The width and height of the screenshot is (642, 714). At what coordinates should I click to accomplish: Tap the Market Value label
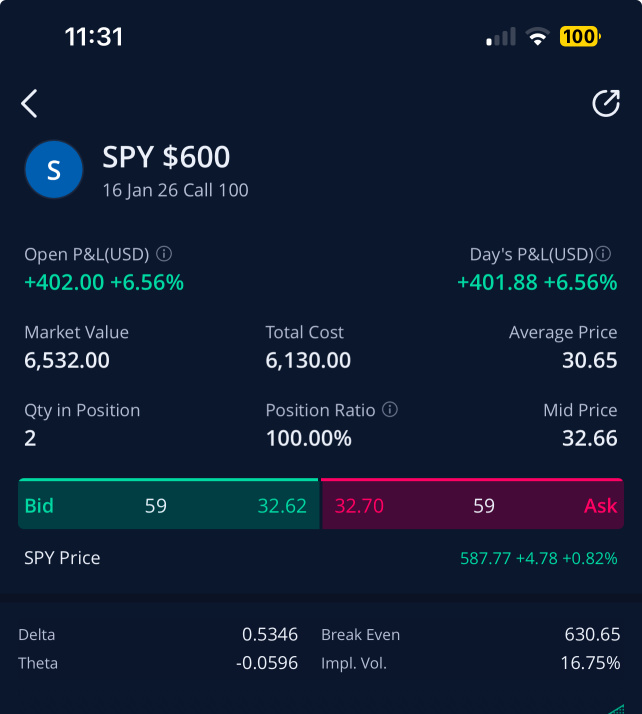(x=76, y=332)
